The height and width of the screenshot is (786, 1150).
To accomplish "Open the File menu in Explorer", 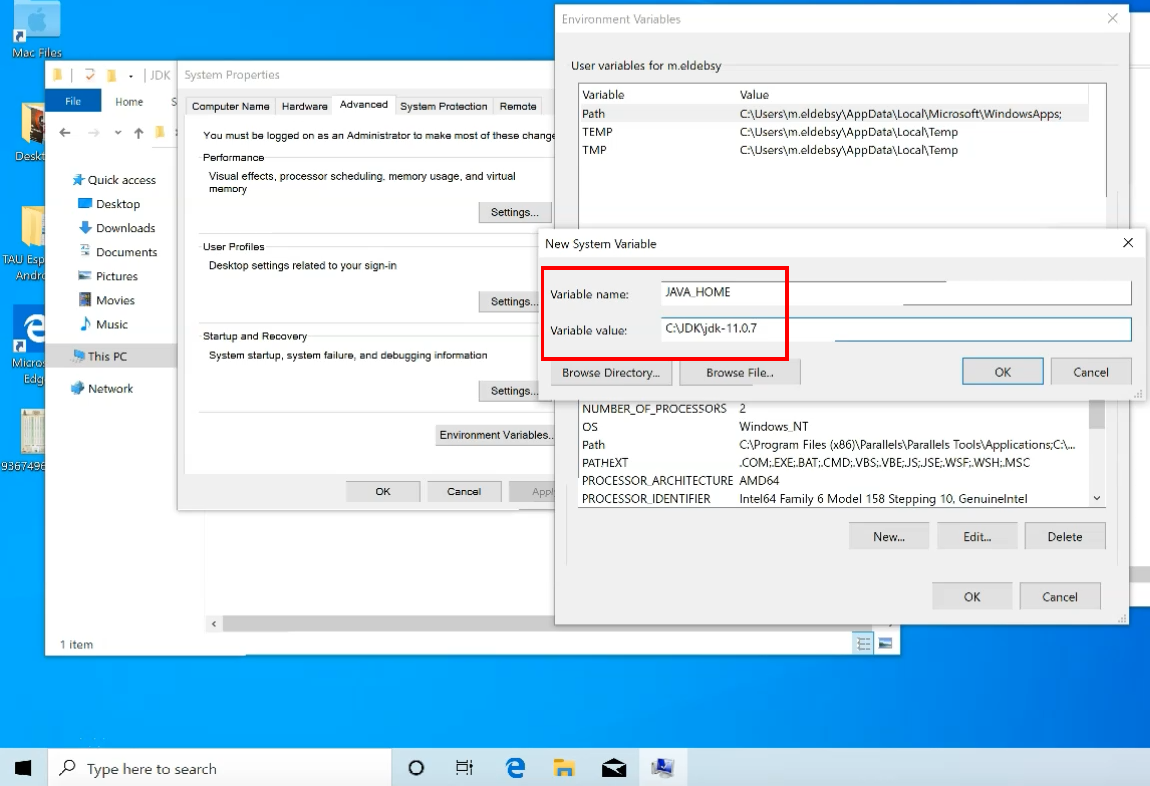I will pyautogui.click(x=73, y=100).
